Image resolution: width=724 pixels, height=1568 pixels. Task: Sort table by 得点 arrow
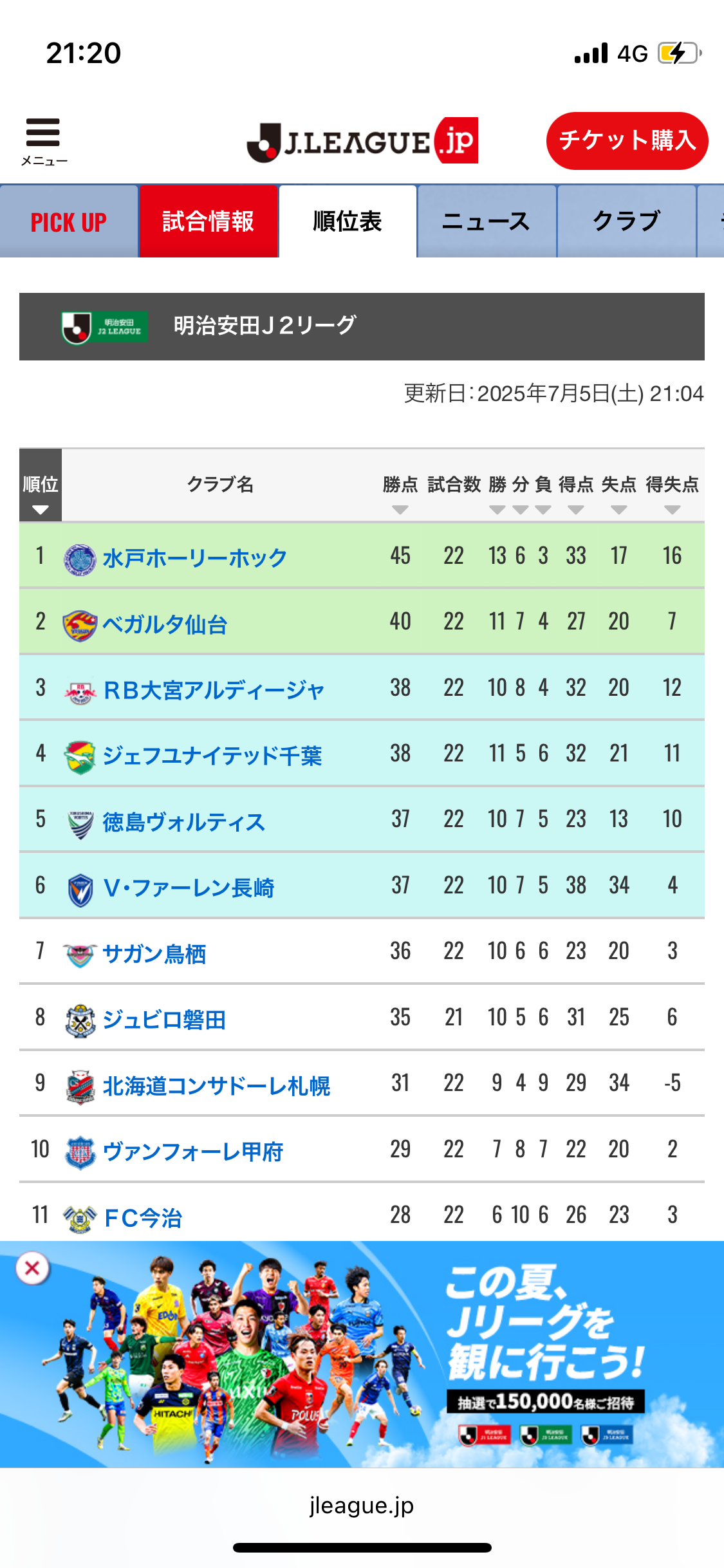[x=576, y=510]
